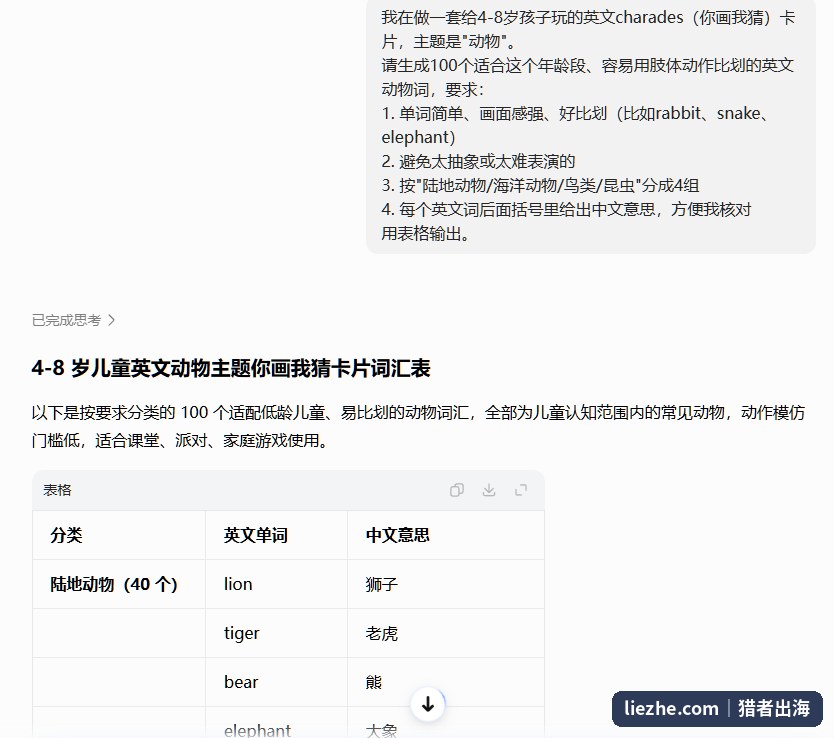The image size is (834, 738).
Task: Click the 分类 column header
Action: (x=119, y=535)
